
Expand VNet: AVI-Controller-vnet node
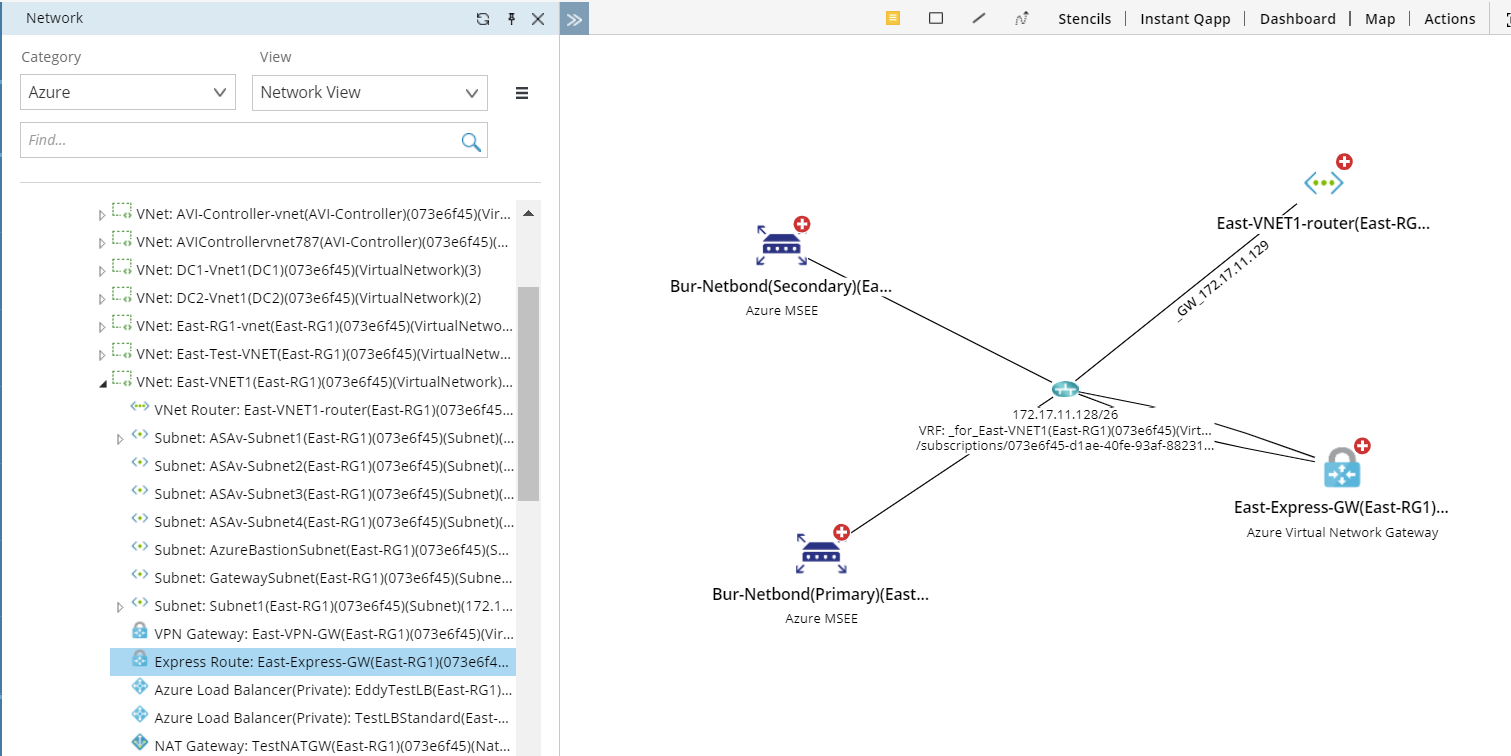coord(101,215)
